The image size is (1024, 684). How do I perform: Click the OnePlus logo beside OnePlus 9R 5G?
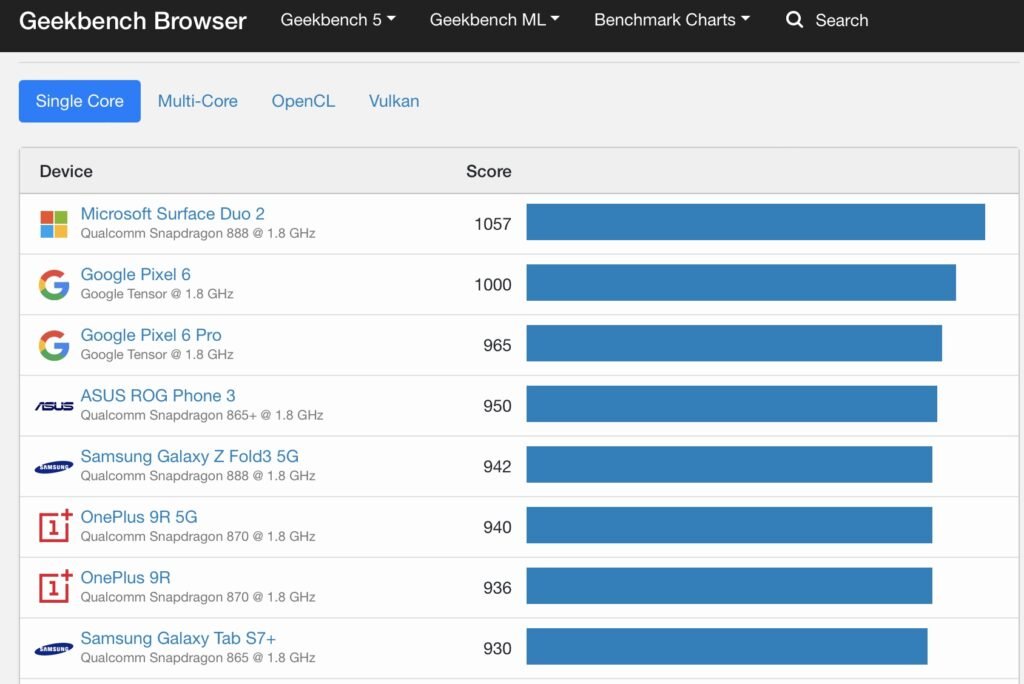pos(55,526)
